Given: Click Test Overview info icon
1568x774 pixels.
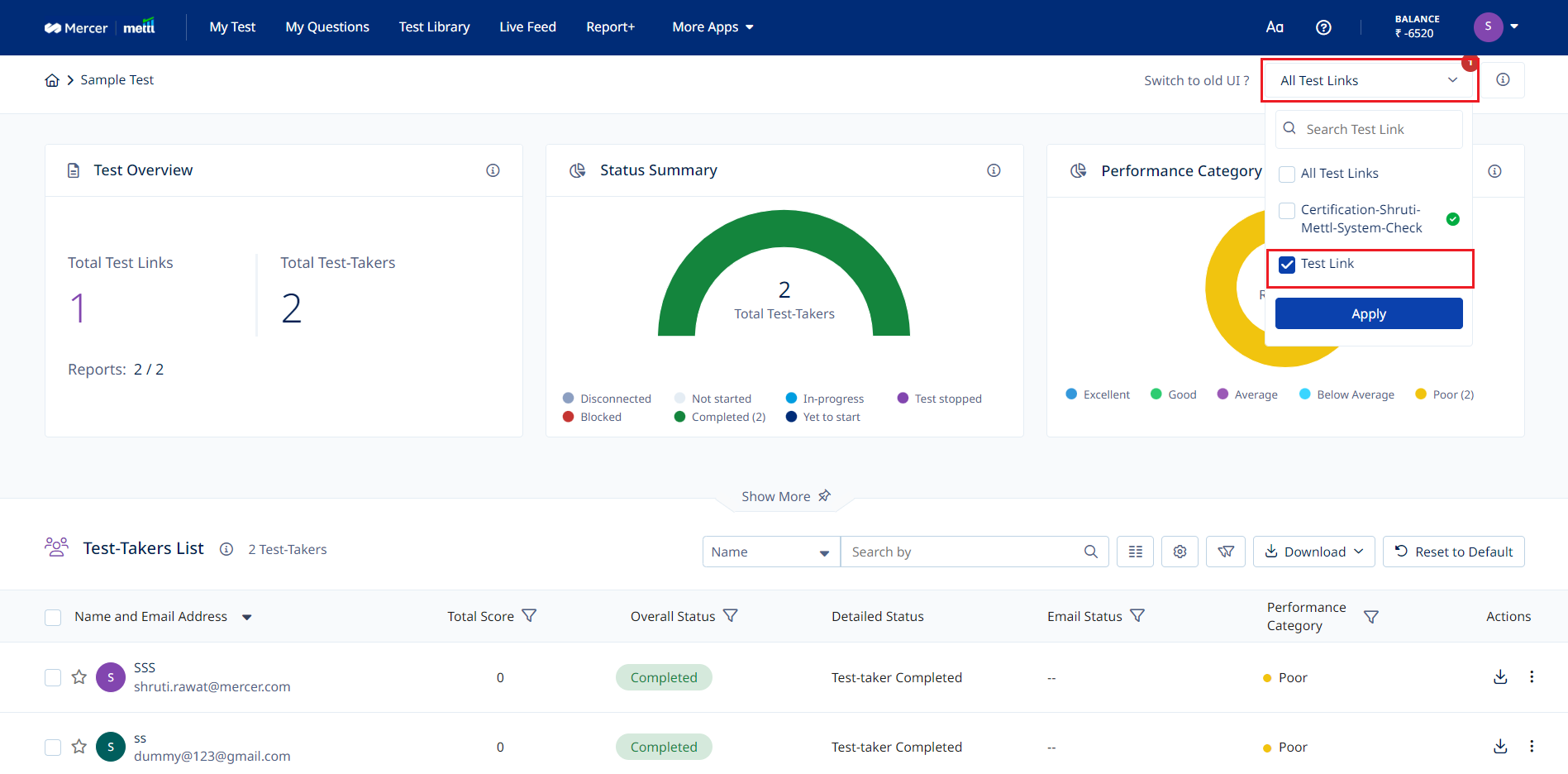Looking at the screenshot, I should click(493, 170).
